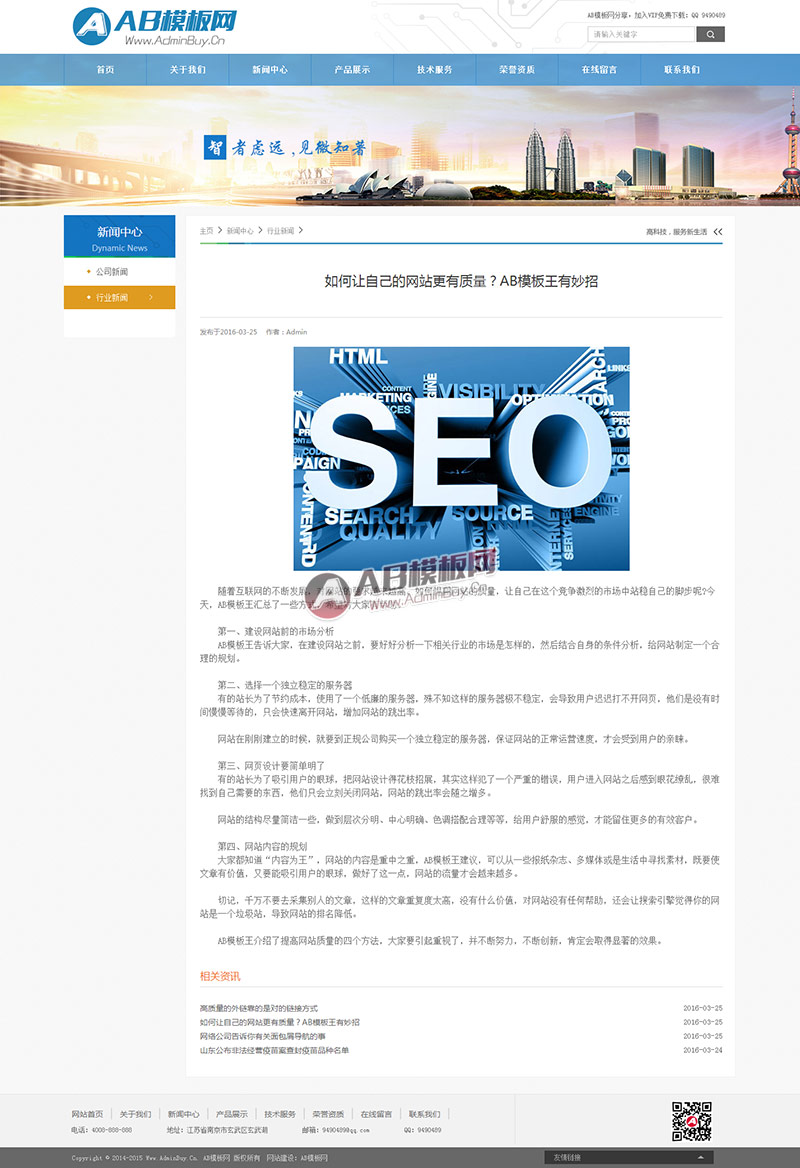Click the 作者：Admin text

[286, 332]
